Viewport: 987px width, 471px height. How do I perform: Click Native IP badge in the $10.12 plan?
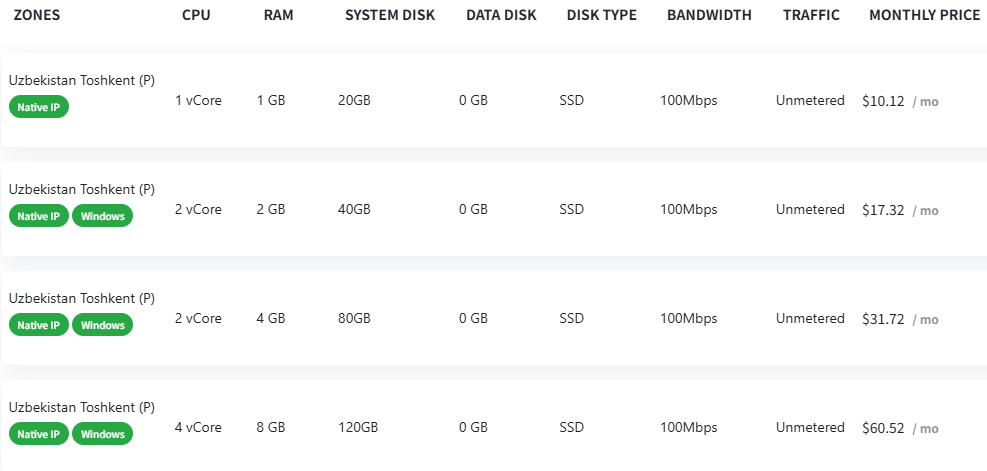click(39, 107)
